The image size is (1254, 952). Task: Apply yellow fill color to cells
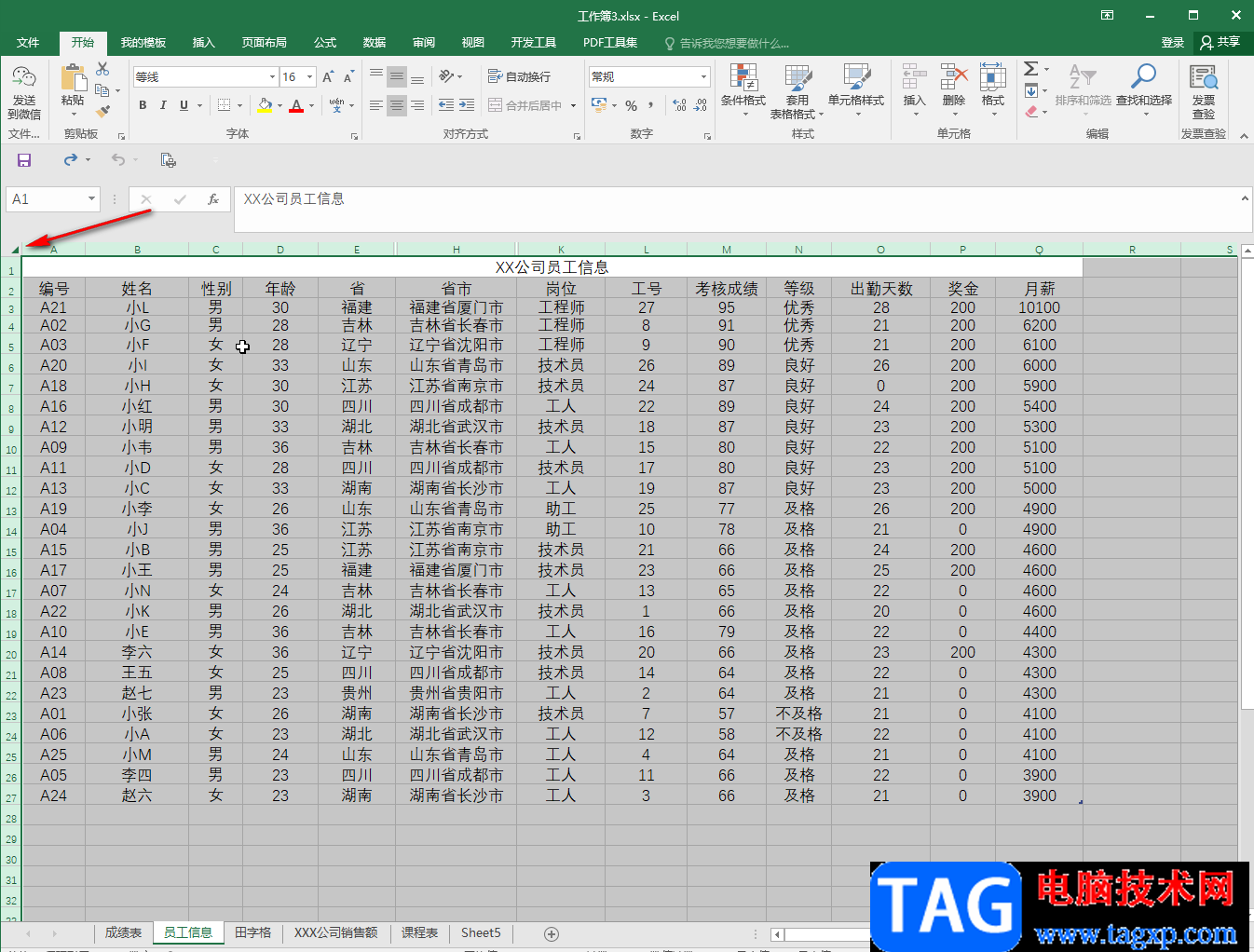coord(265,105)
